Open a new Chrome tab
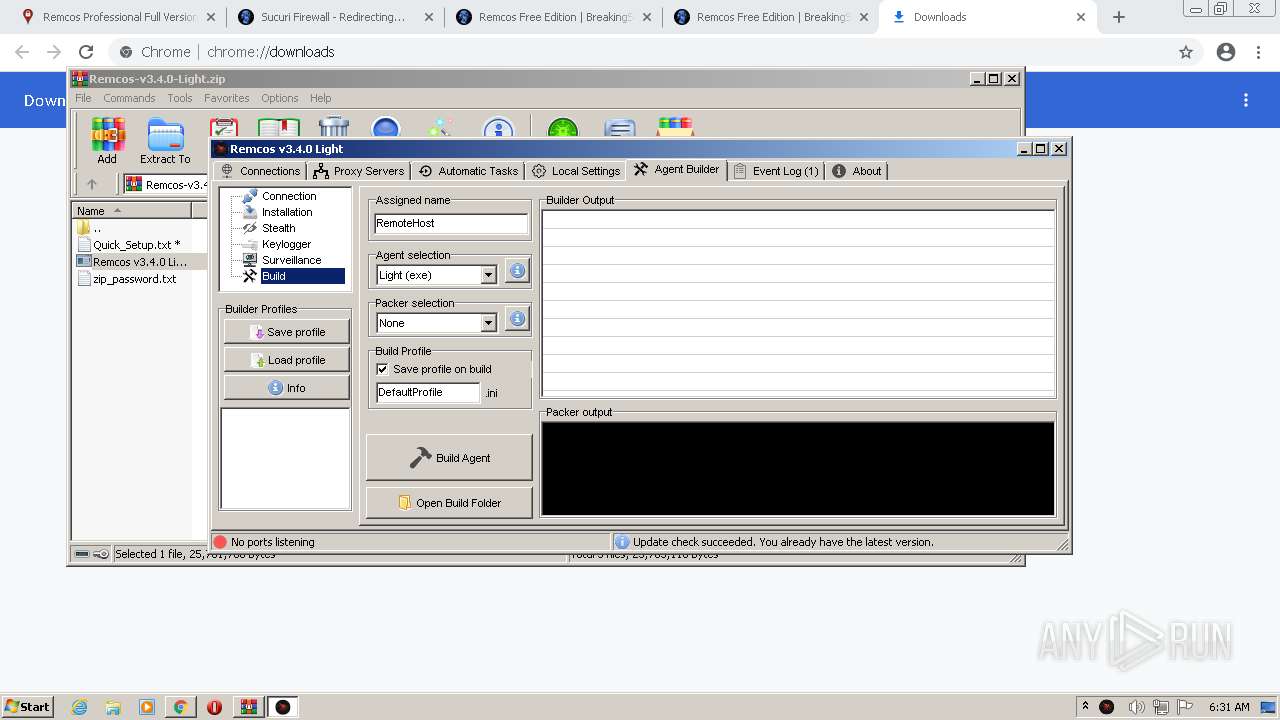 [1119, 17]
